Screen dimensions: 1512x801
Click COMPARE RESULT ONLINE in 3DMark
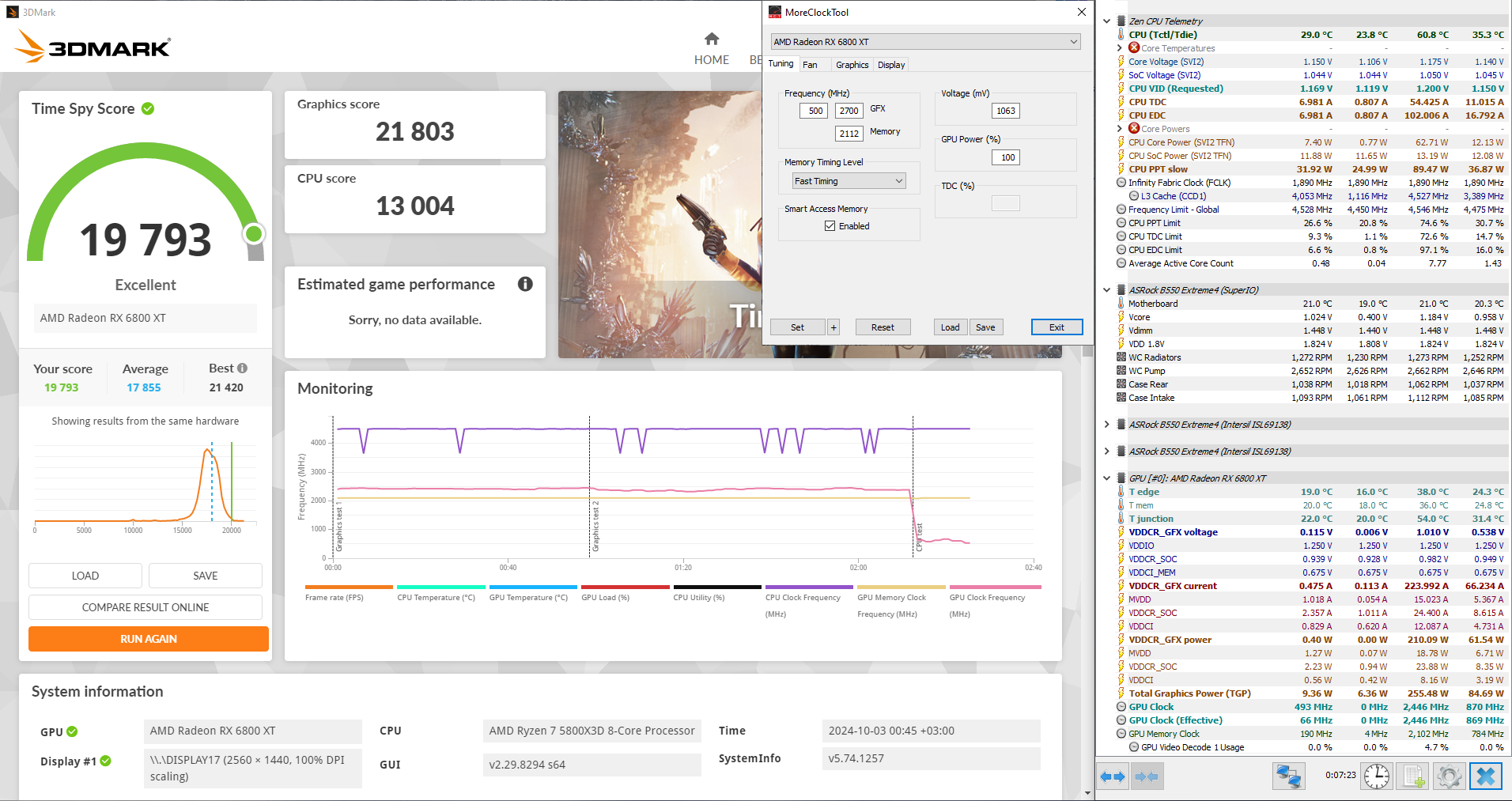click(x=146, y=607)
